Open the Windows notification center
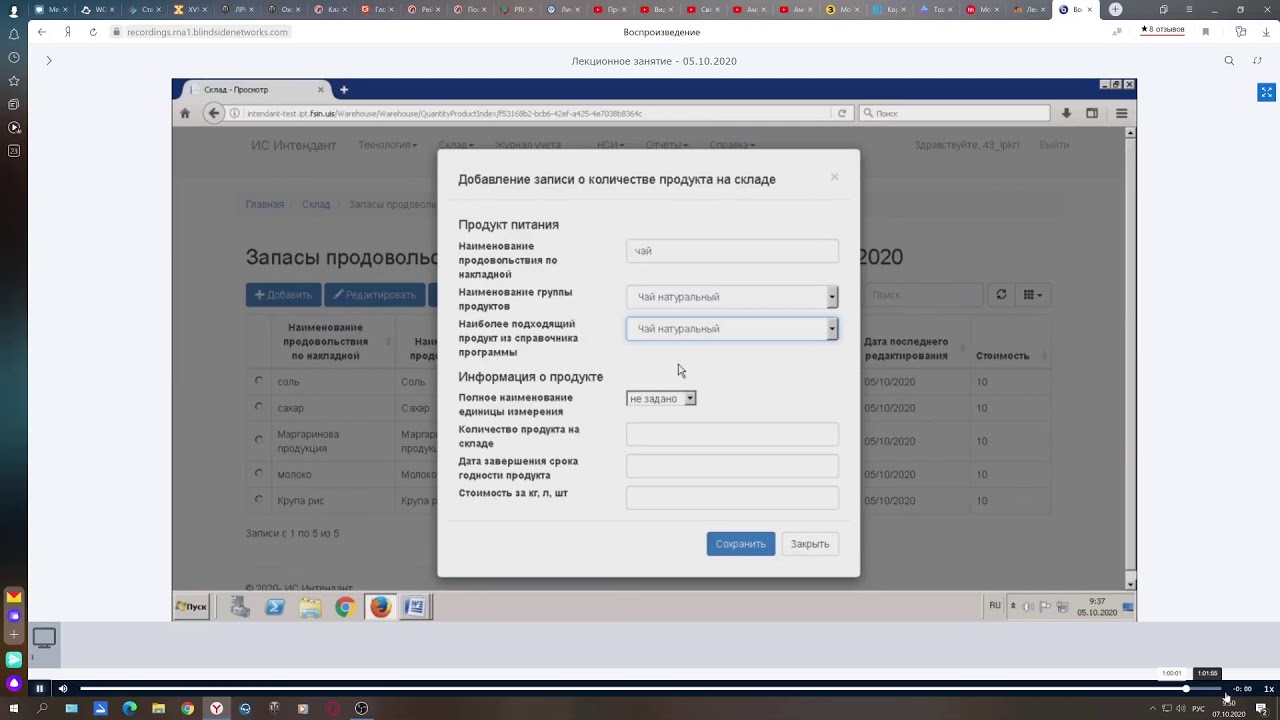 point(1262,709)
